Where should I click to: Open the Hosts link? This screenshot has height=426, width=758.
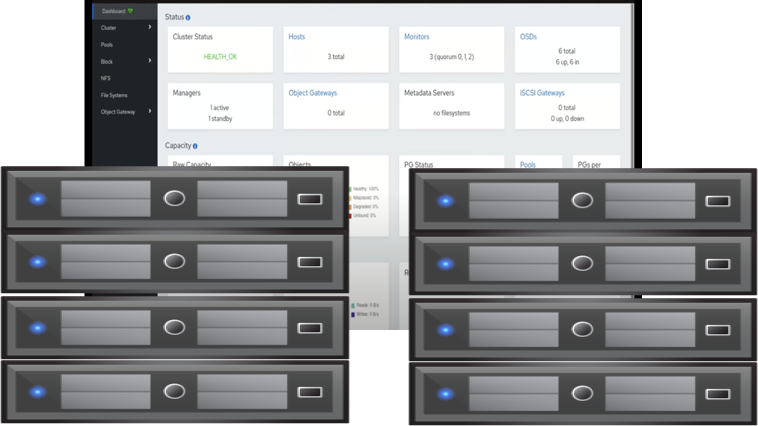pos(297,37)
